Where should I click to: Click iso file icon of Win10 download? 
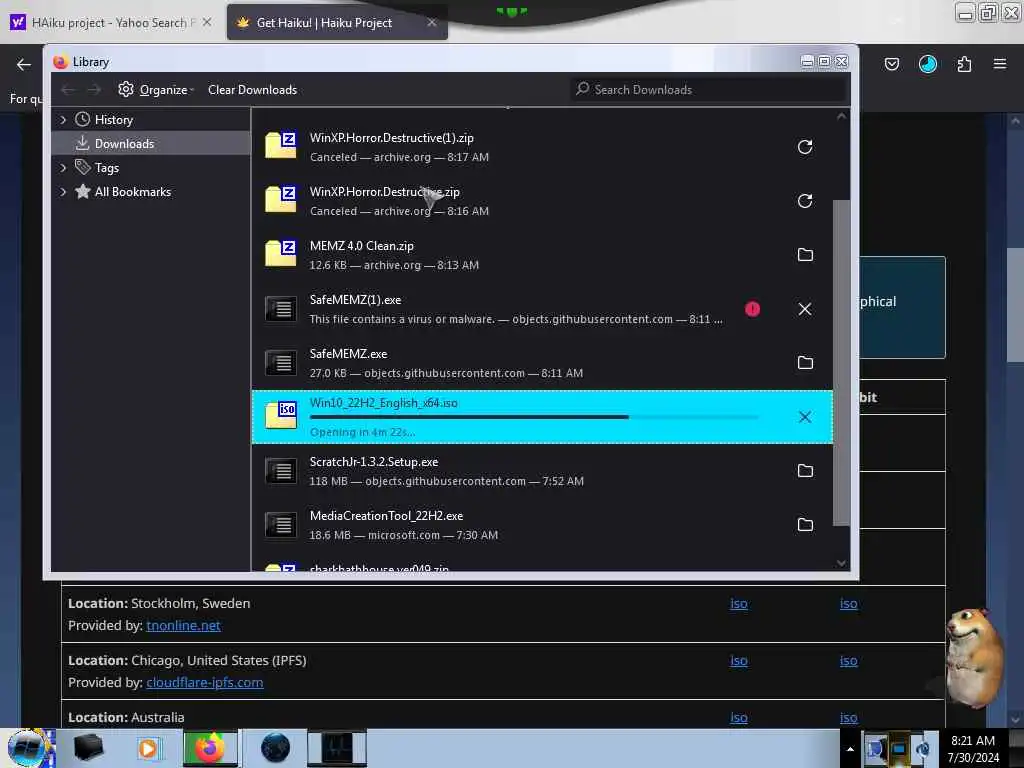pyautogui.click(x=281, y=416)
